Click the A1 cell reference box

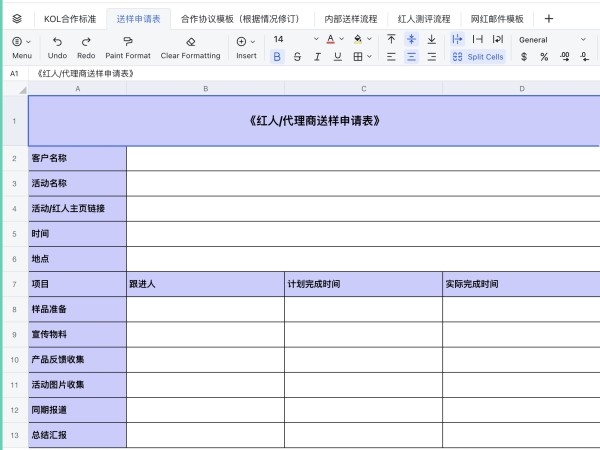coord(14,73)
